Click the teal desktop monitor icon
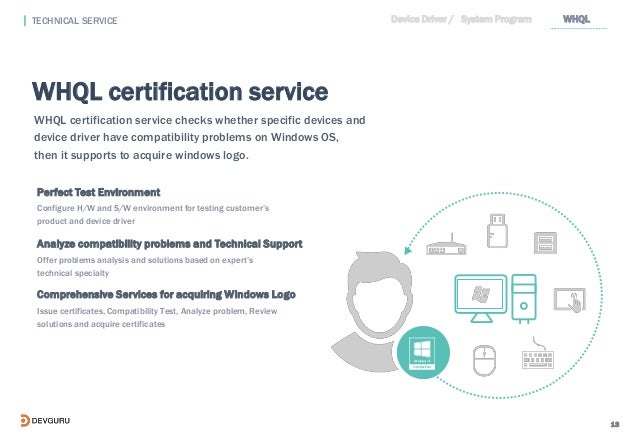 coord(481,298)
